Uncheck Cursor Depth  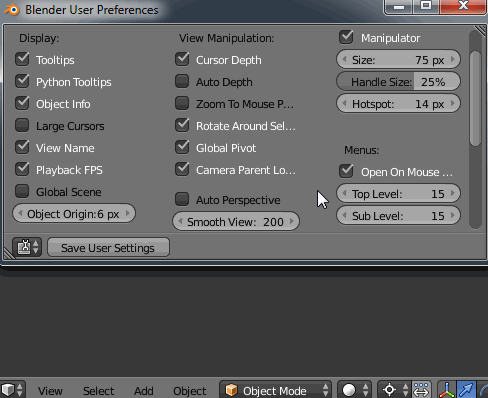(182, 60)
